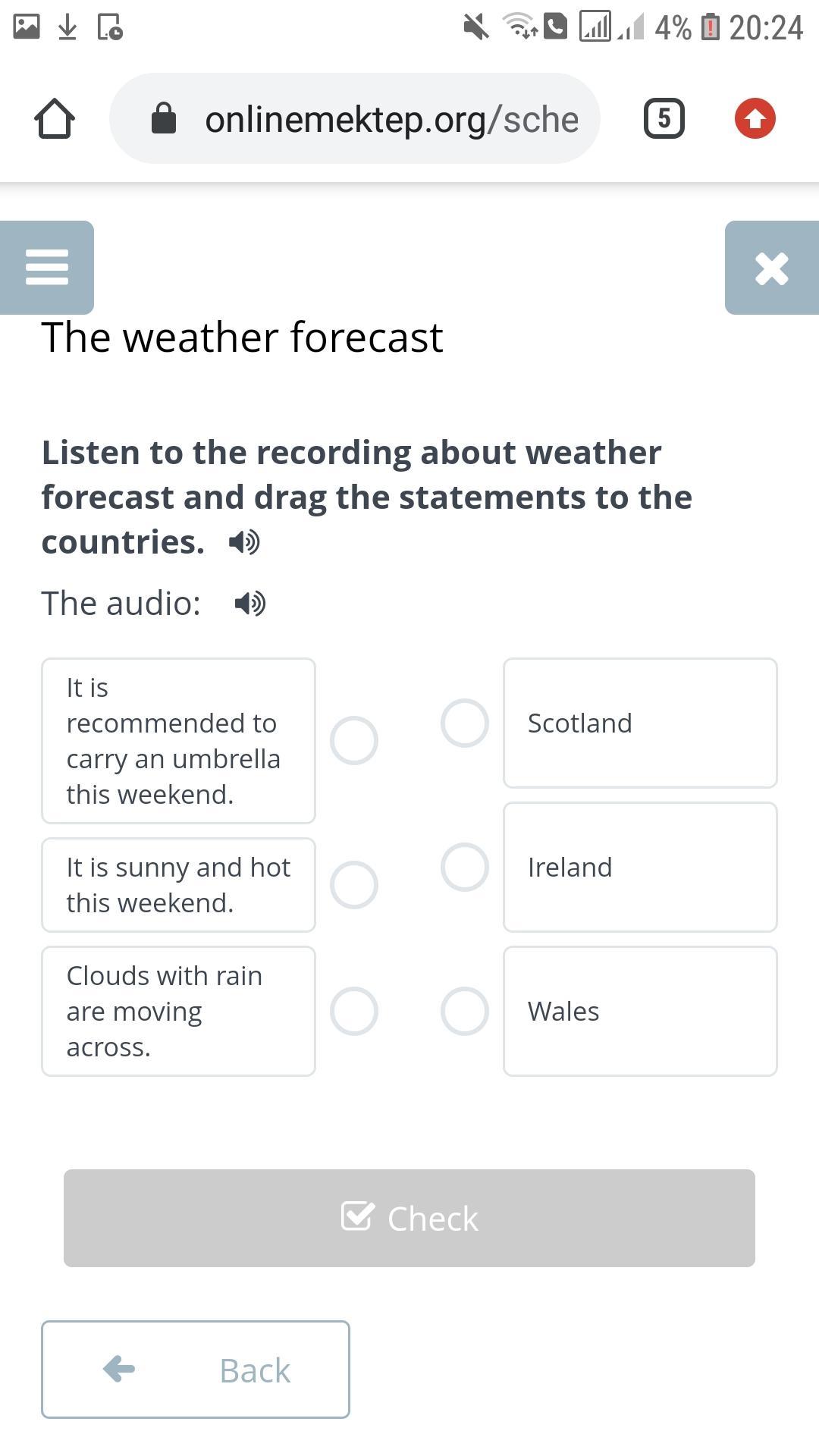Go back with the Back button
This screenshot has height=1456, width=819.
(196, 1370)
